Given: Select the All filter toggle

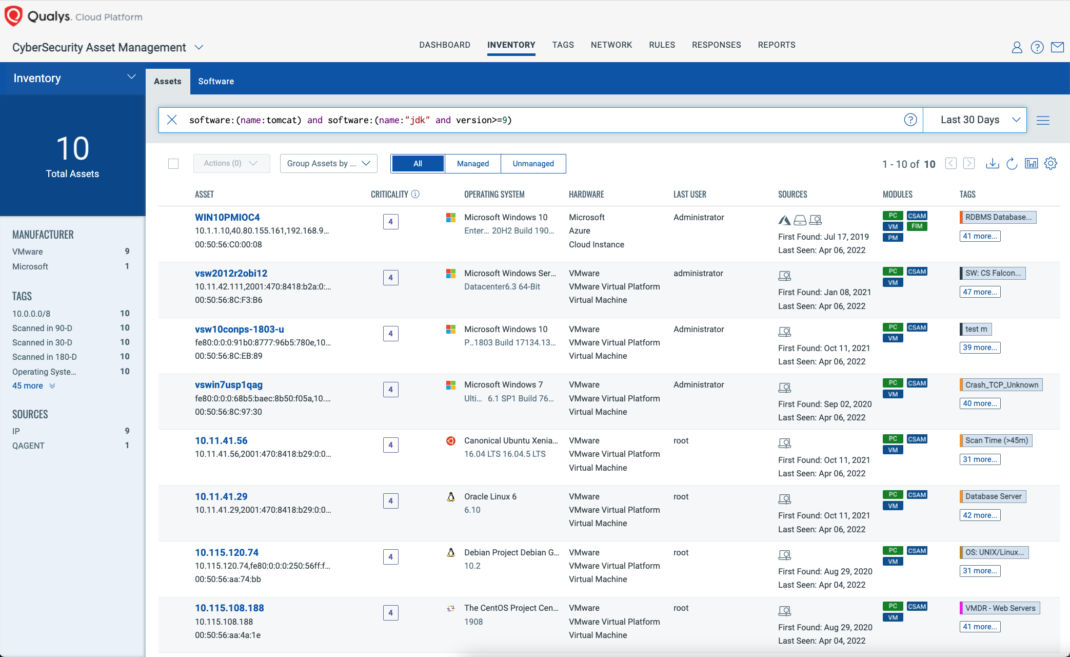Looking at the screenshot, I should point(418,164).
